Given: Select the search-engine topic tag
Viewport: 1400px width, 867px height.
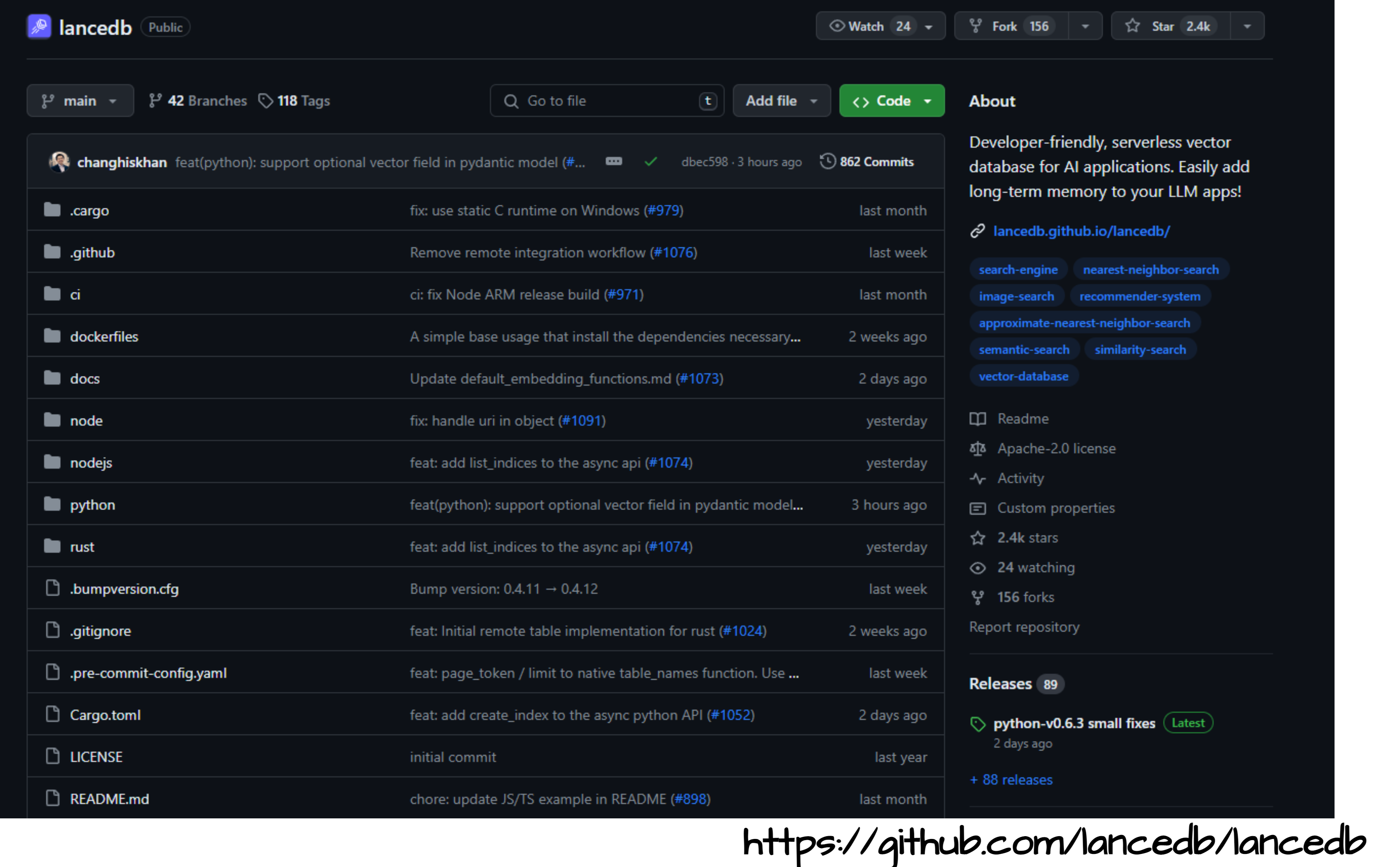Looking at the screenshot, I should (1018, 269).
